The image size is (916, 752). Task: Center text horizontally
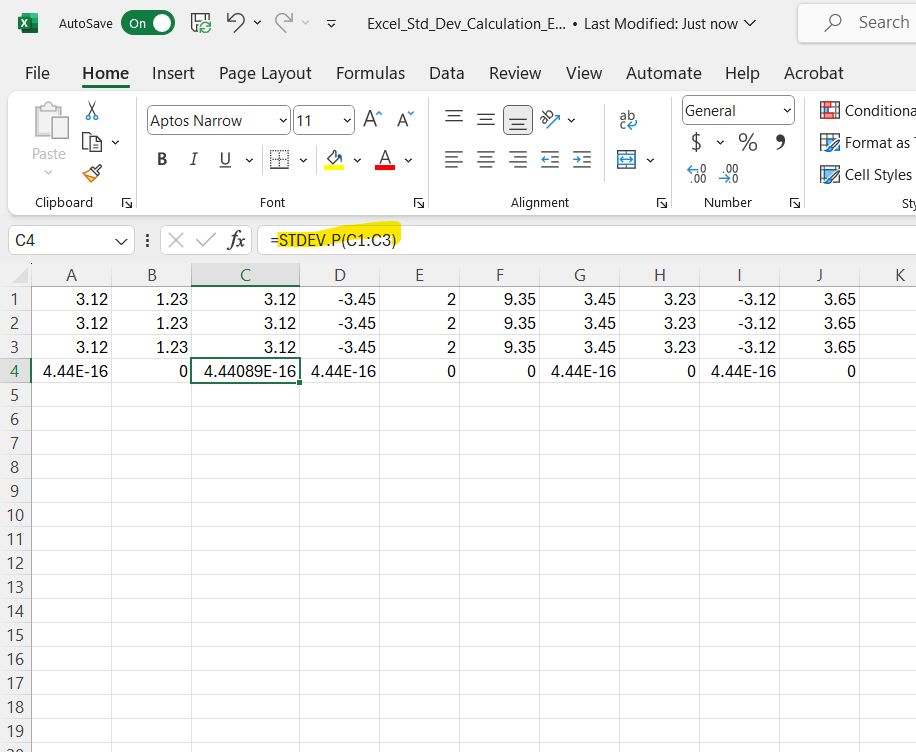pos(485,159)
